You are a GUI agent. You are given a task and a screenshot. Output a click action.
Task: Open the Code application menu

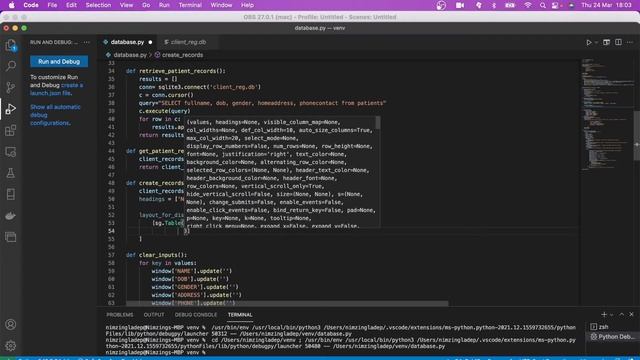click(x=31, y=5)
